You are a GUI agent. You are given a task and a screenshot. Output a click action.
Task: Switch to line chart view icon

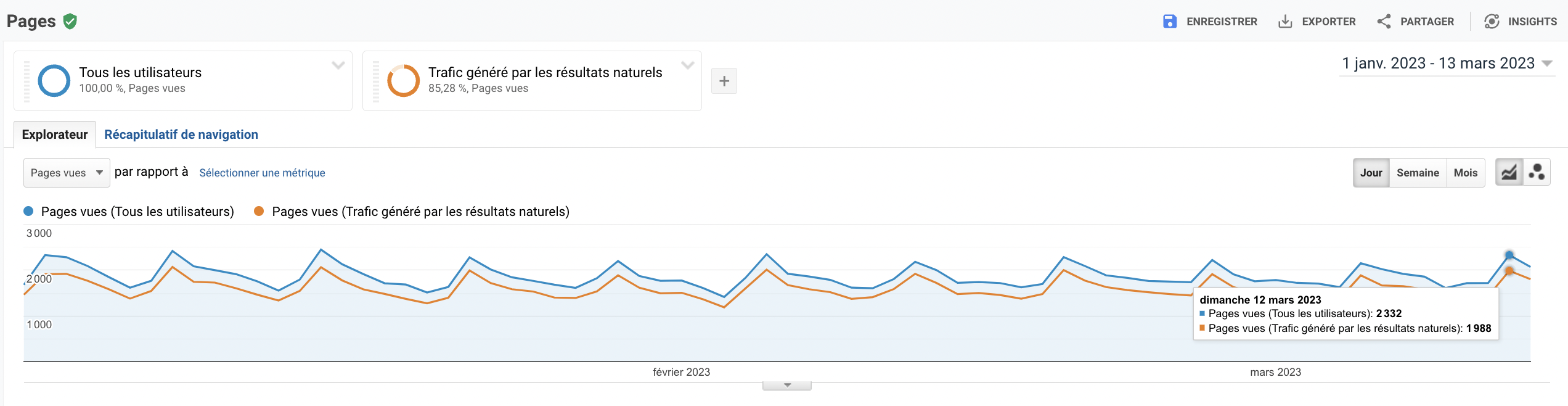tap(1509, 173)
